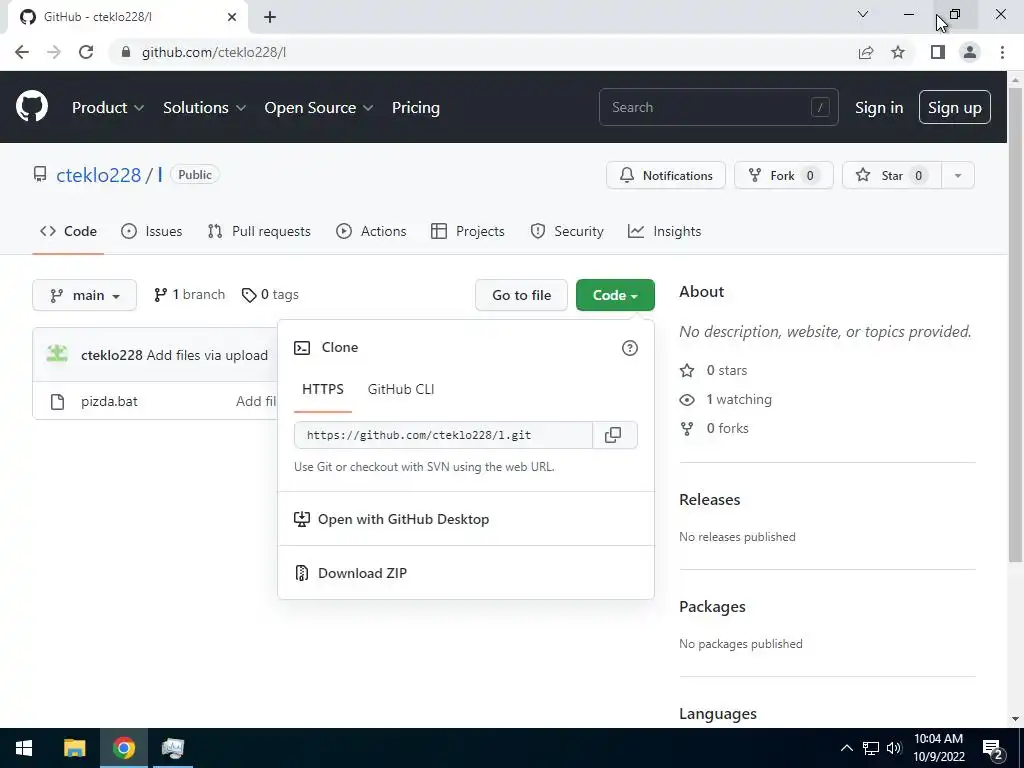Switch to the Pull requests tab
1024x768 pixels.
click(x=259, y=231)
